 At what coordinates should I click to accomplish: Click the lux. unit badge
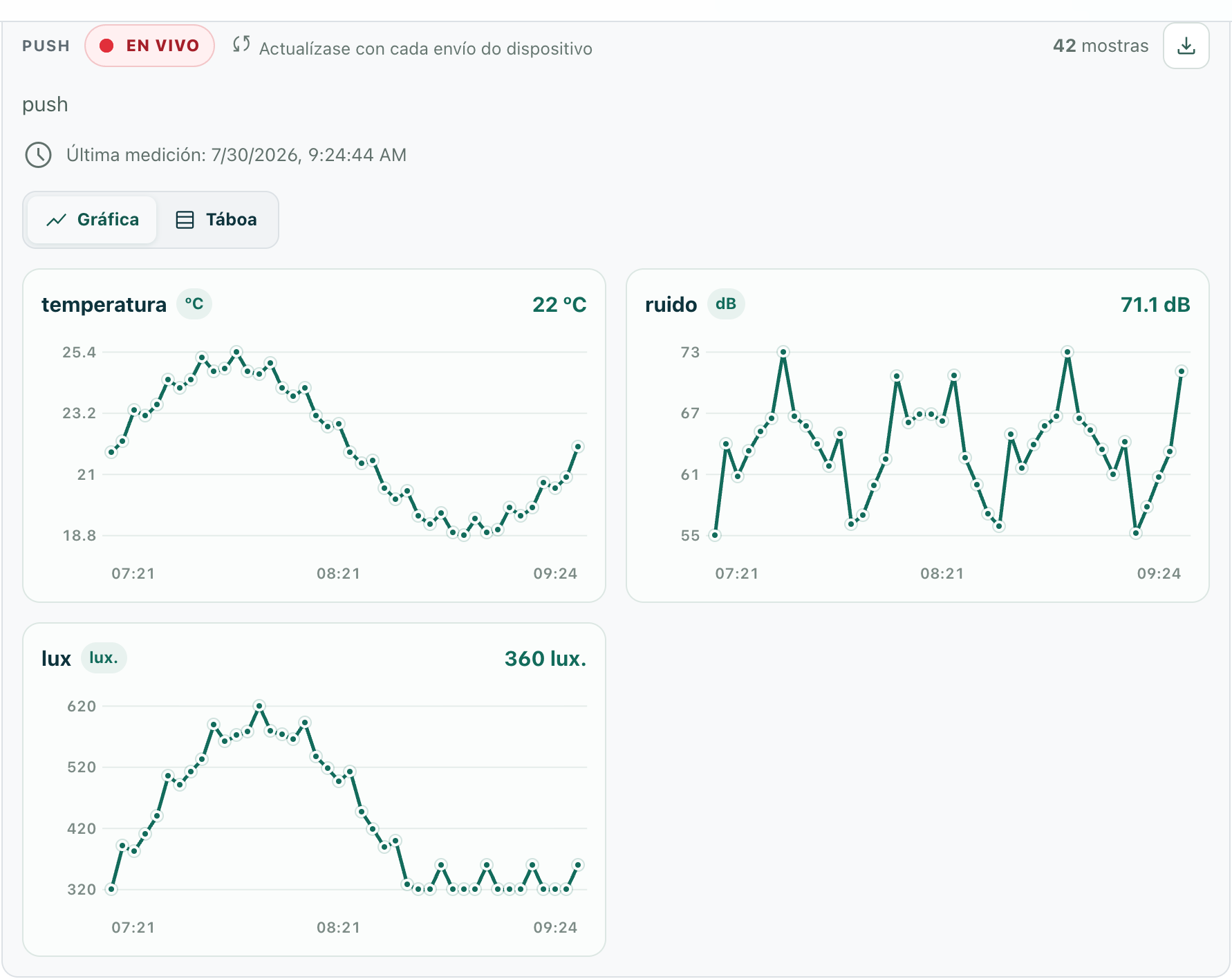[x=104, y=658]
